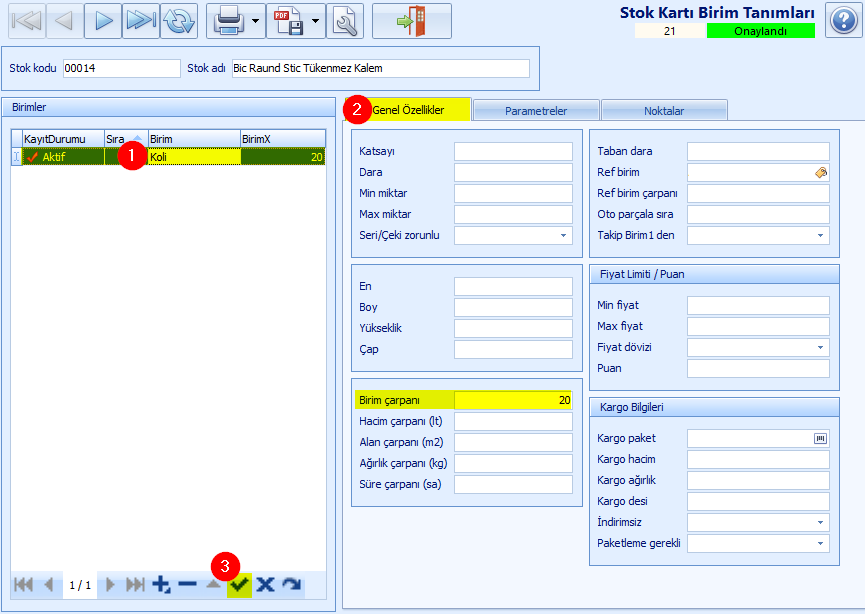Open the İndirimsiz dropdown
Viewport: 865px width, 614px height.
click(820, 522)
